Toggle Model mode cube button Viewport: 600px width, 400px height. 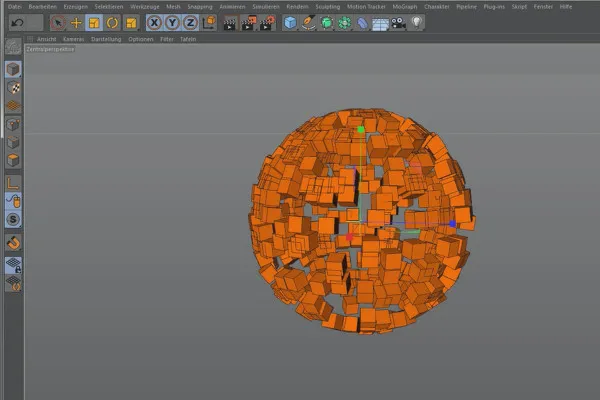coord(13,69)
